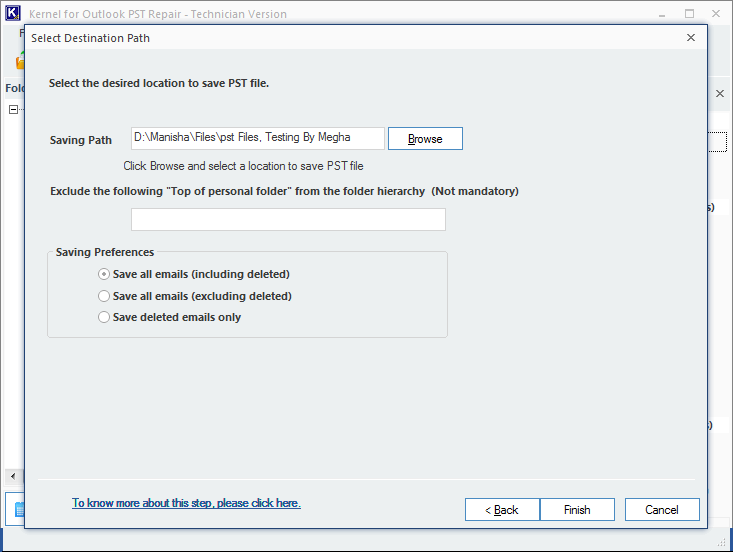Click the empty exclude folder name field

click(x=288, y=219)
